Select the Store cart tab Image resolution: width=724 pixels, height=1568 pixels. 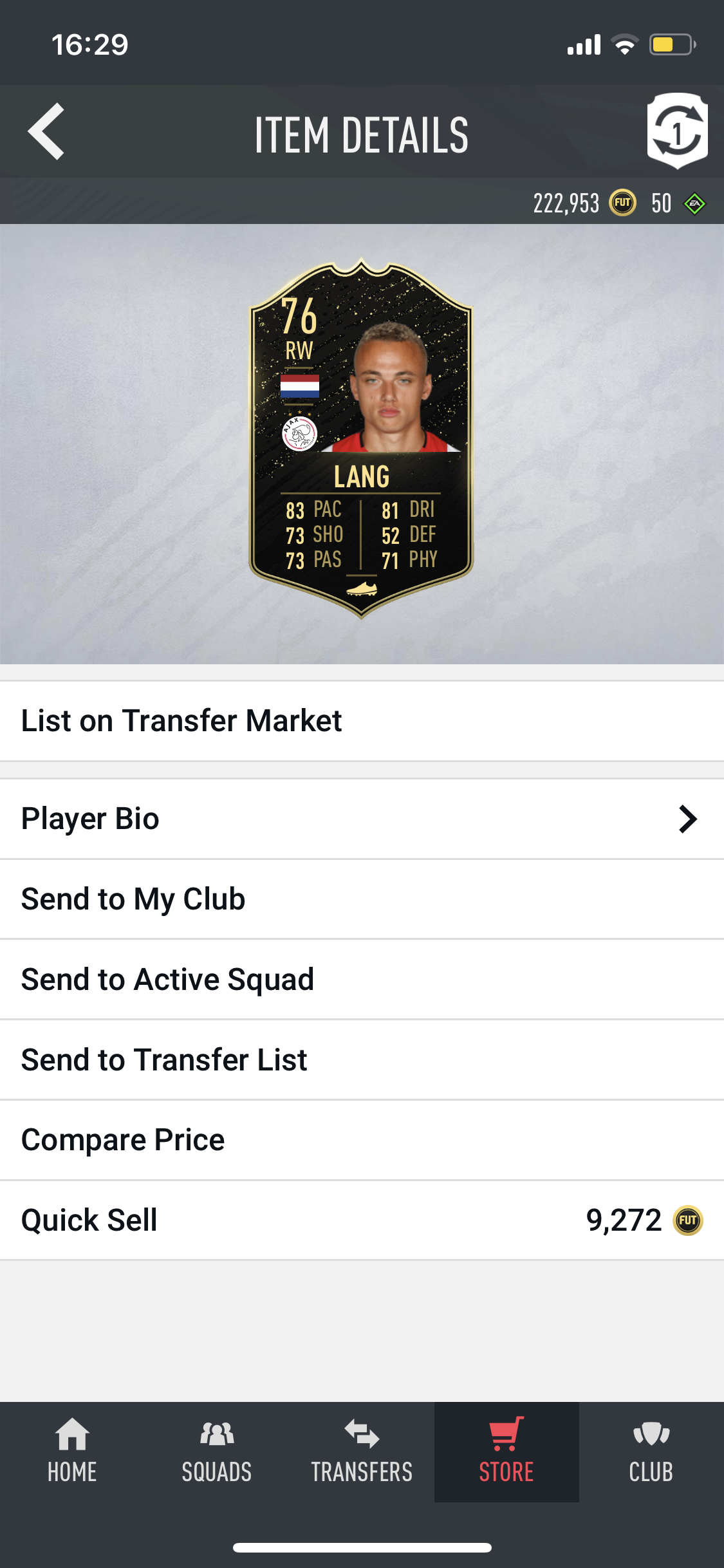[x=506, y=1452]
